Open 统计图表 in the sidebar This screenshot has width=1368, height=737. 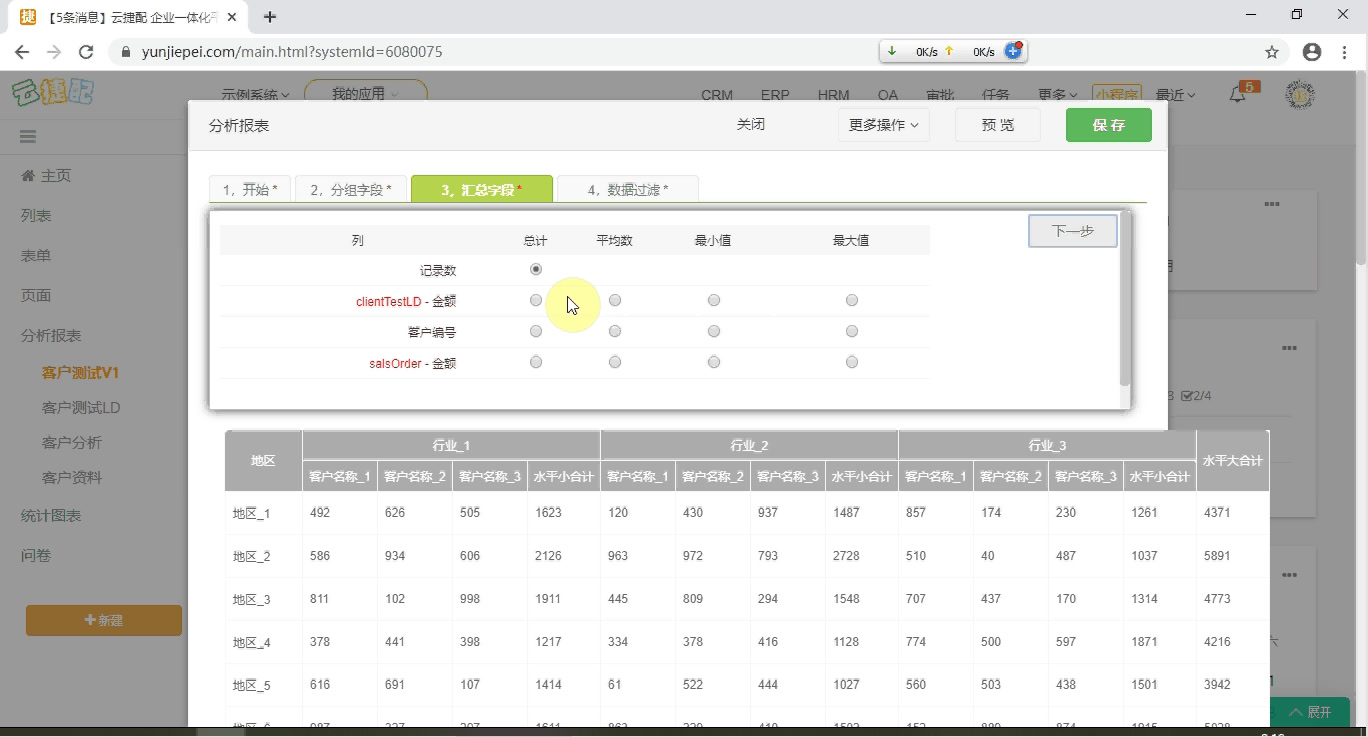tap(51, 516)
